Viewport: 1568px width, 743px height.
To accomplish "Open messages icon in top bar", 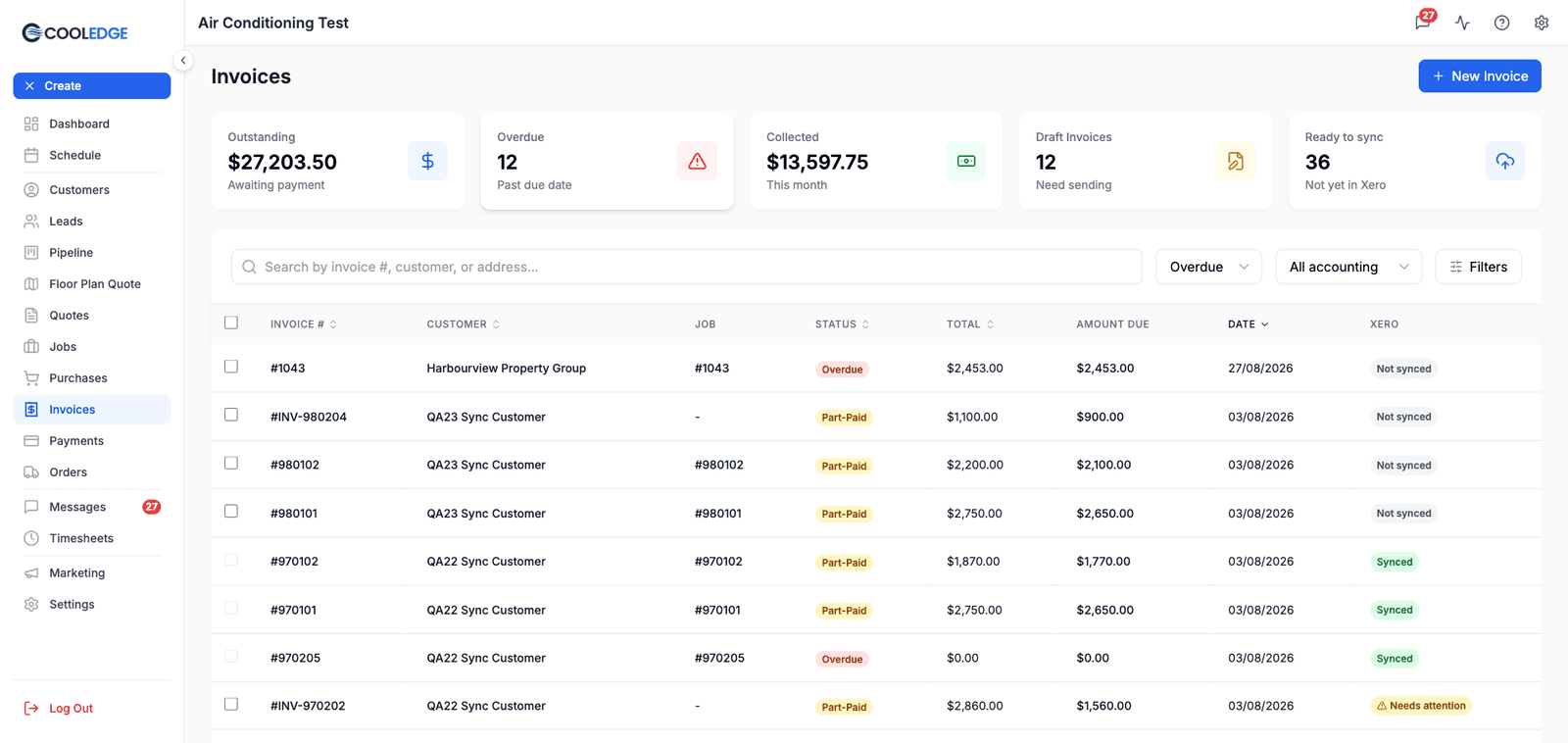I will pos(1423,23).
